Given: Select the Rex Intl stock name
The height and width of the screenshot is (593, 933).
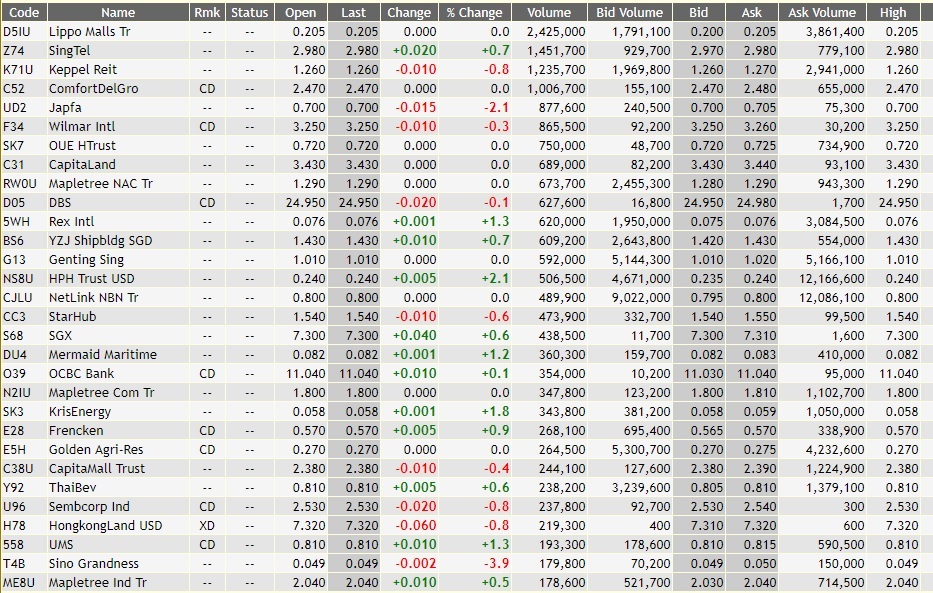Looking at the screenshot, I should pos(71,222).
